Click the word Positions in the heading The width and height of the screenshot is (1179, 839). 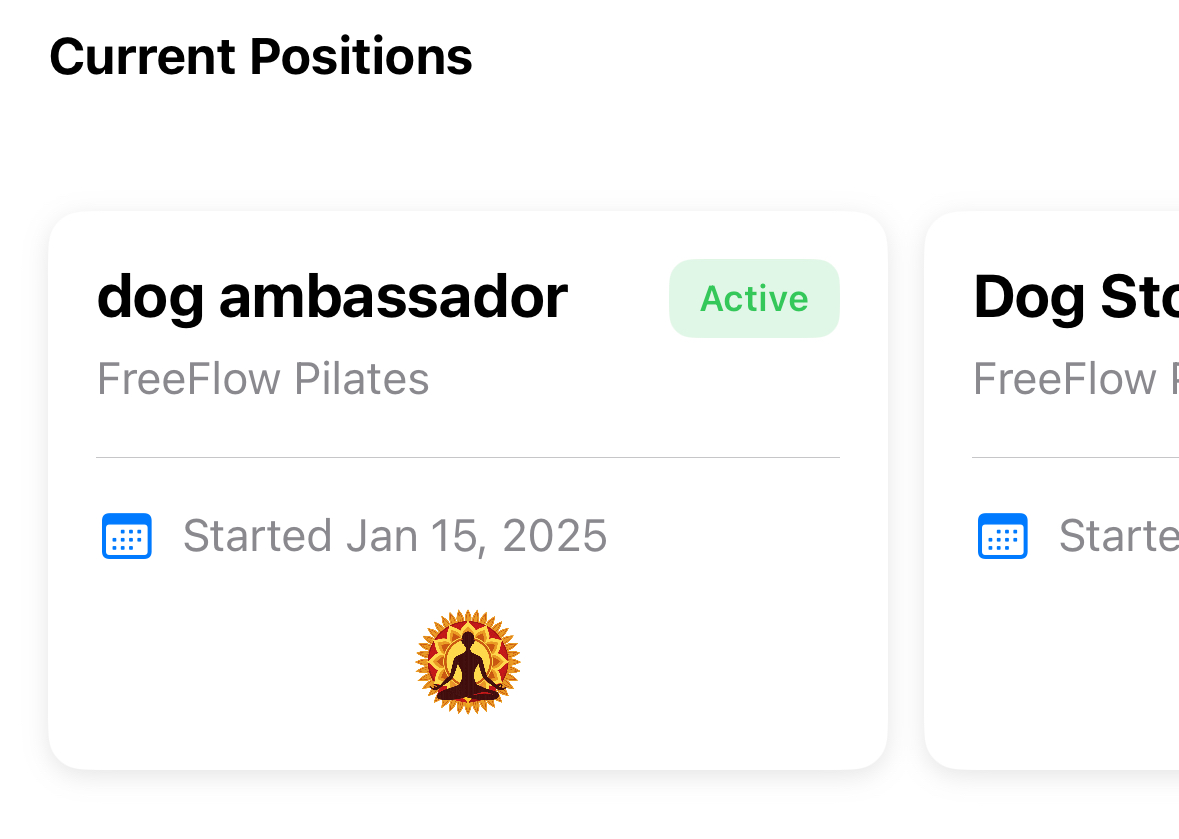(x=361, y=57)
